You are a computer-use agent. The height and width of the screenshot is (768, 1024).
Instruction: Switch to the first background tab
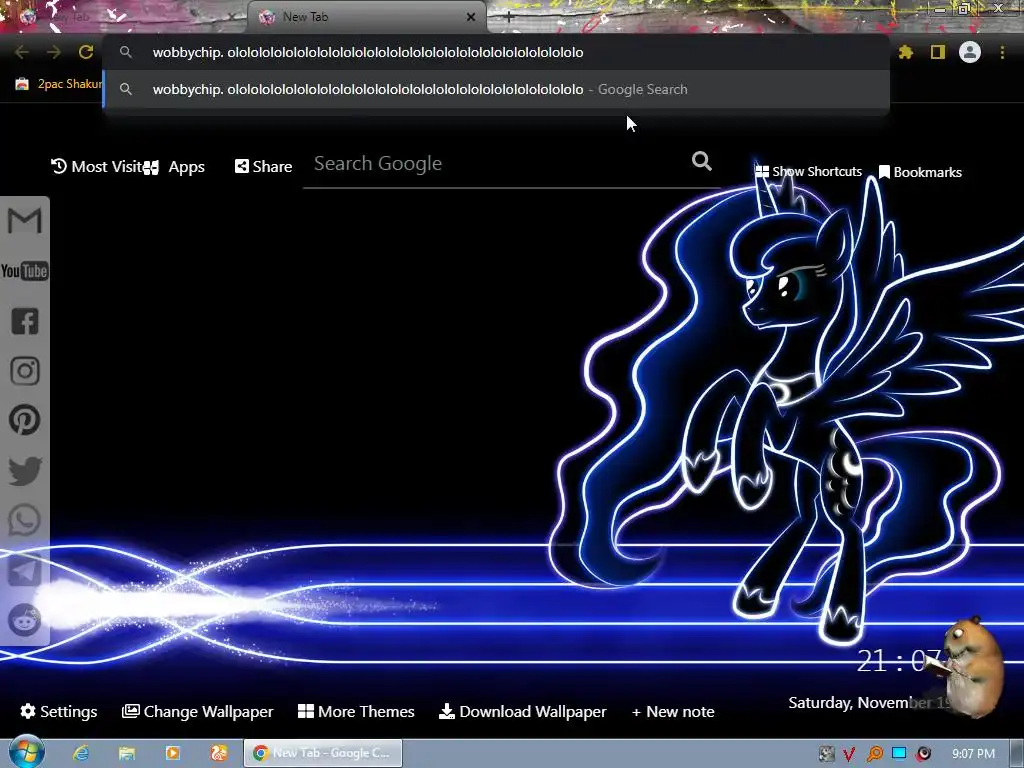click(124, 17)
